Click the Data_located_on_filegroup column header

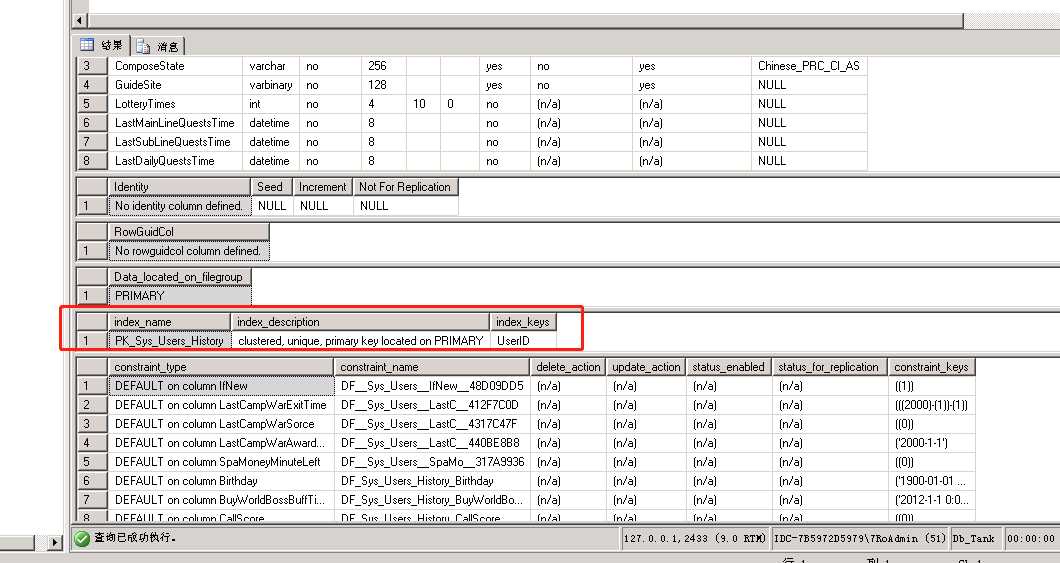pos(179,276)
